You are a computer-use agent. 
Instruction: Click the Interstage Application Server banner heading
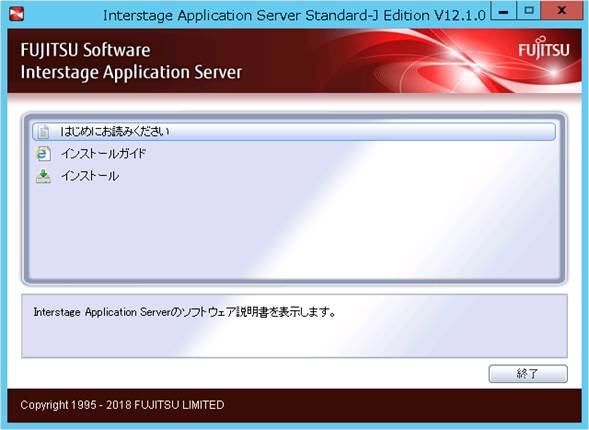pos(131,72)
